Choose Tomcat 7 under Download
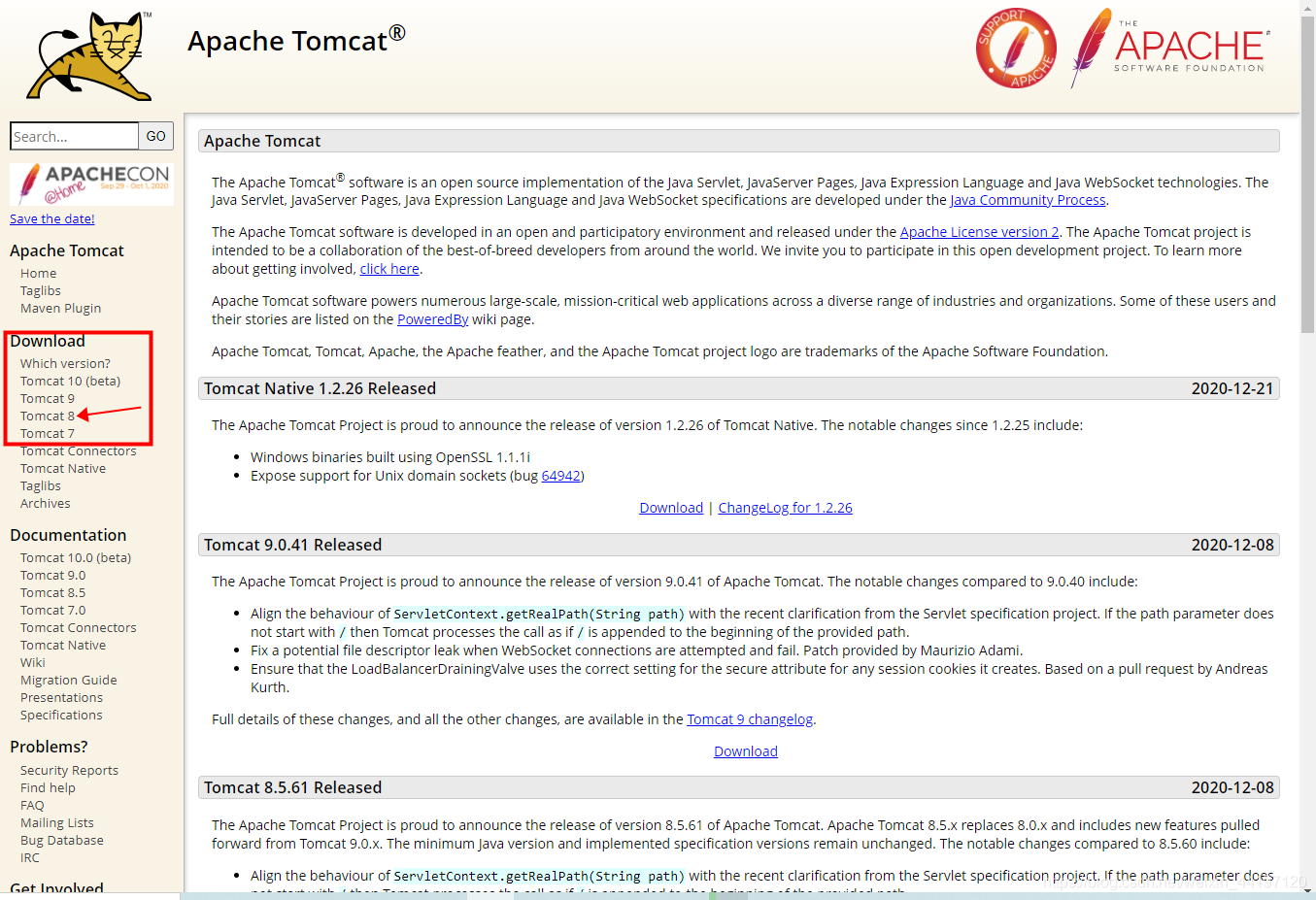This screenshot has height=900, width=1316. pyautogui.click(x=48, y=434)
